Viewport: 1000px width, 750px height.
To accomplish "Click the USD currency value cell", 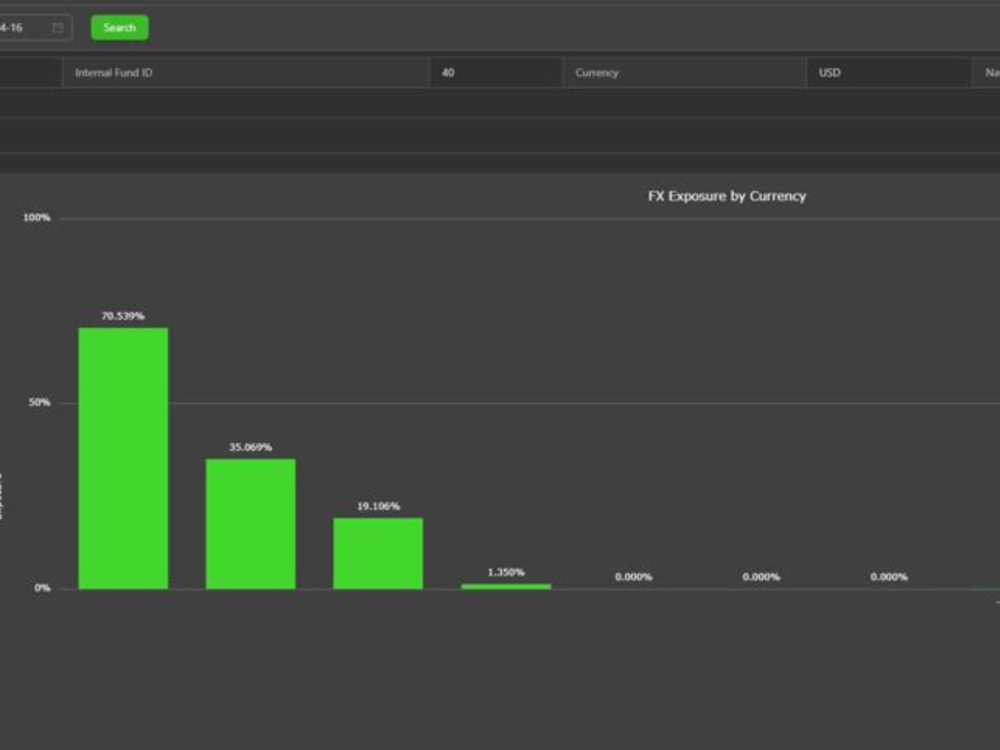I will tap(888, 73).
